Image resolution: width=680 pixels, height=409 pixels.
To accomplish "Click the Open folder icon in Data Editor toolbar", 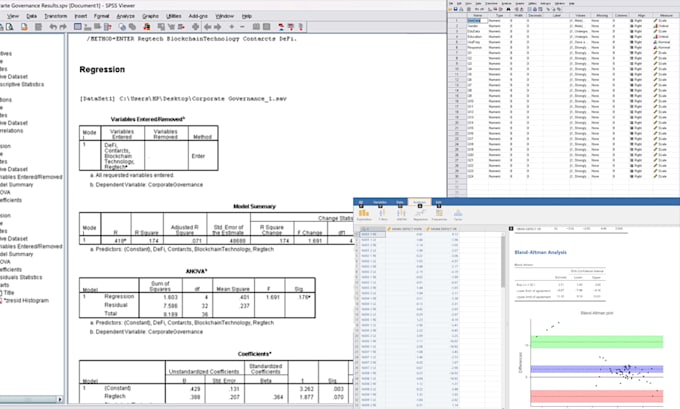I will point(450,9).
